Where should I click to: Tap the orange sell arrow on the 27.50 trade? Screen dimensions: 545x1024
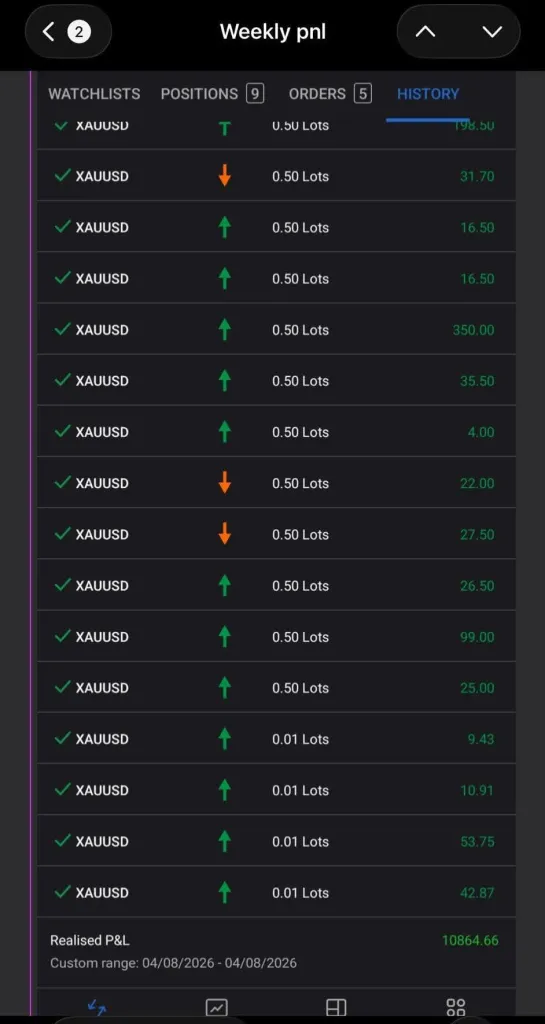(225, 534)
